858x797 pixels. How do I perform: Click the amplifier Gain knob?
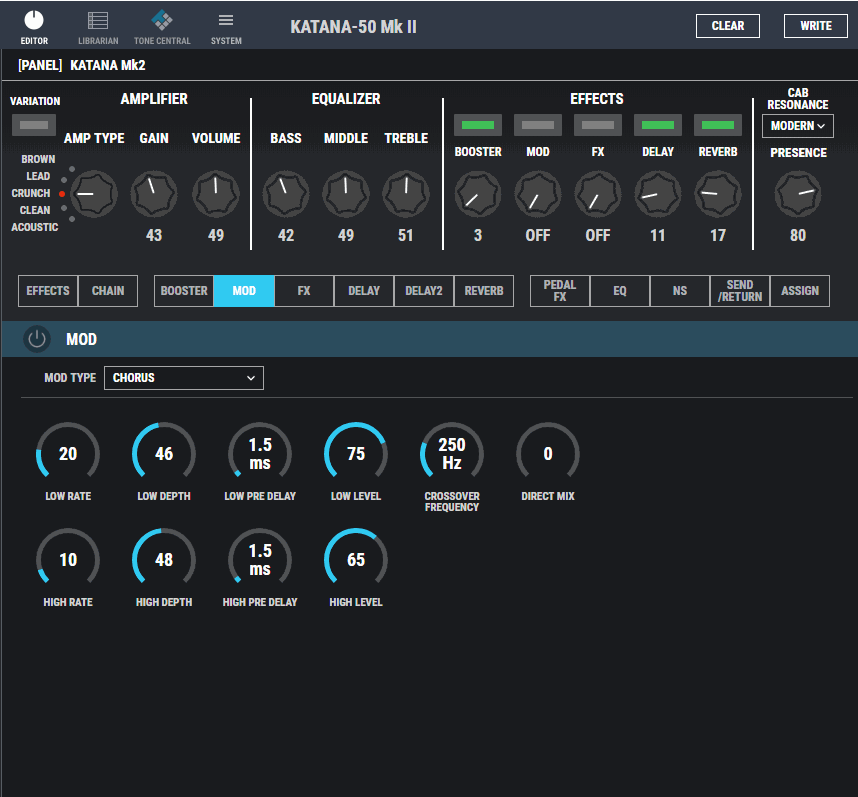point(154,194)
